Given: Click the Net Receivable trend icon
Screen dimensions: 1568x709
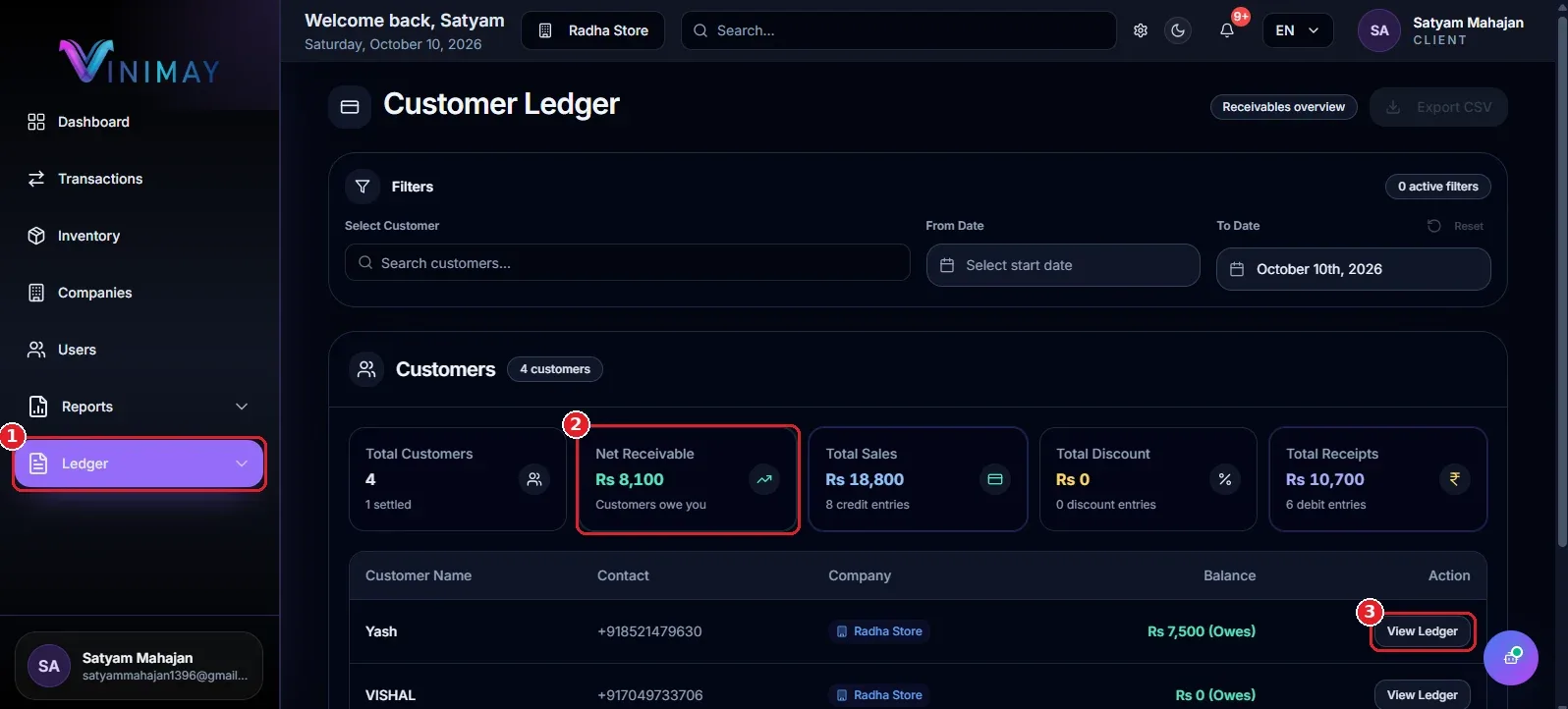Looking at the screenshot, I should (764, 479).
